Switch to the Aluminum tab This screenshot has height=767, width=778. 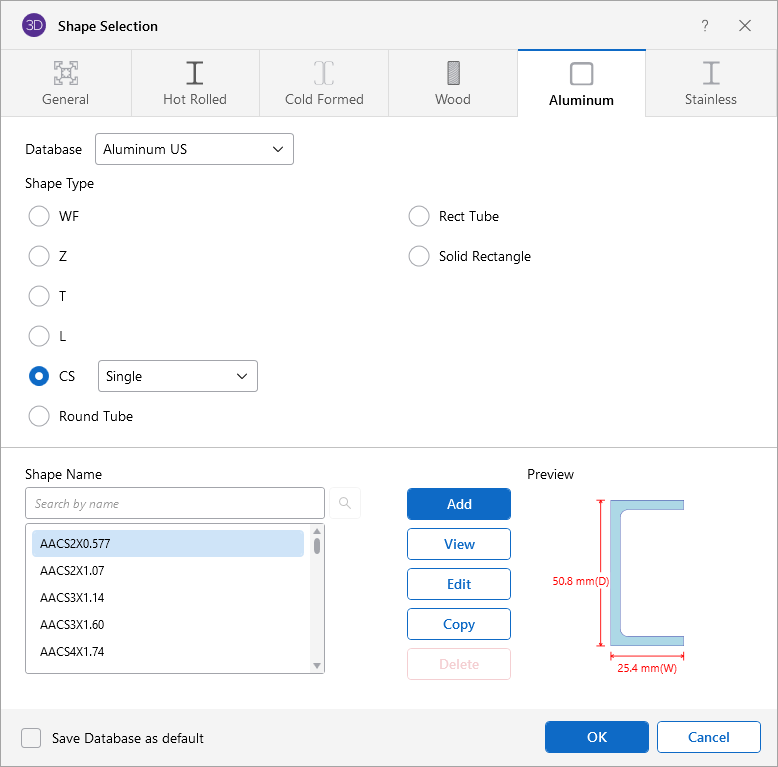coord(581,83)
